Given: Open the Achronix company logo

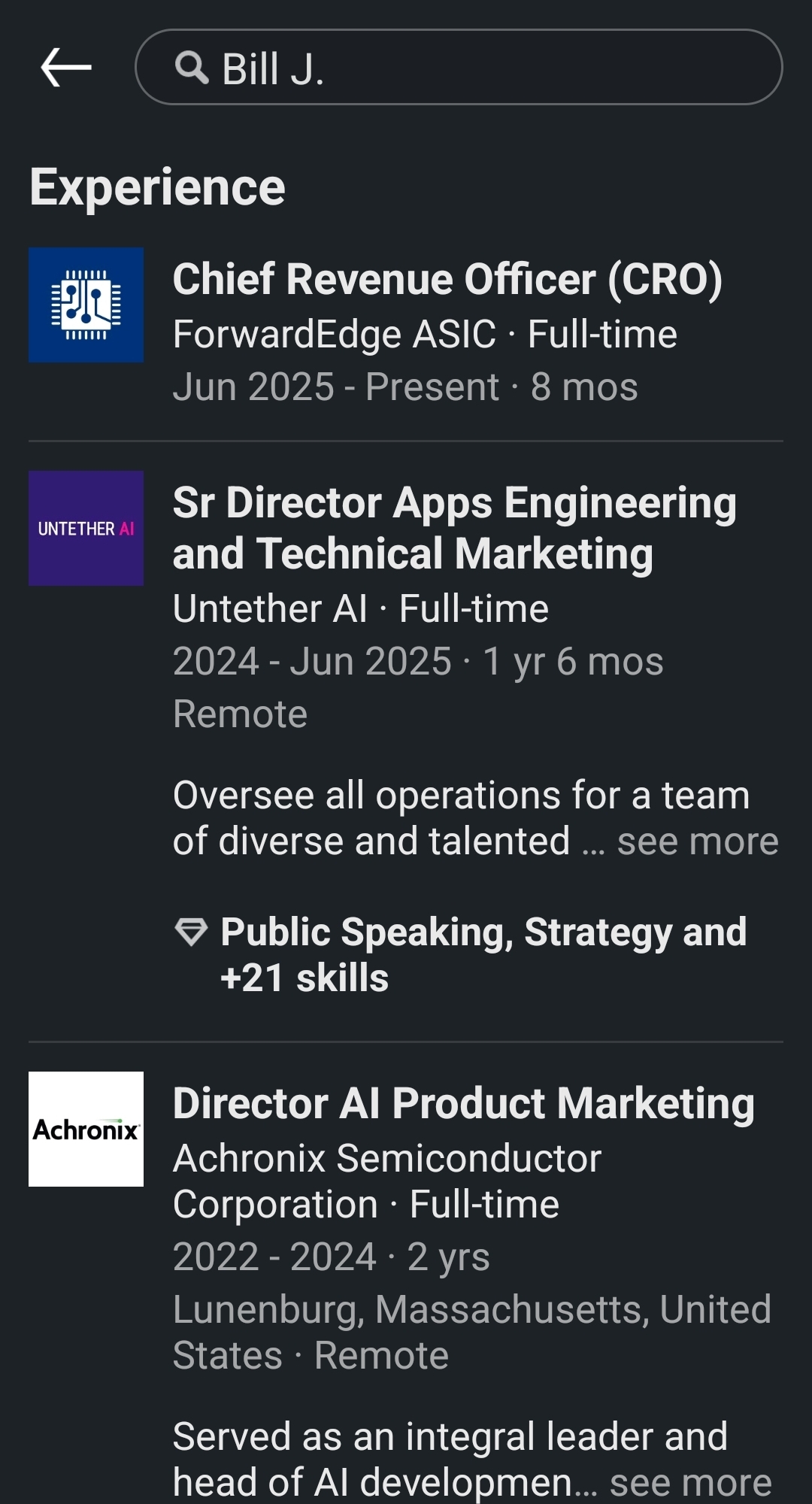Looking at the screenshot, I should click(86, 1129).
